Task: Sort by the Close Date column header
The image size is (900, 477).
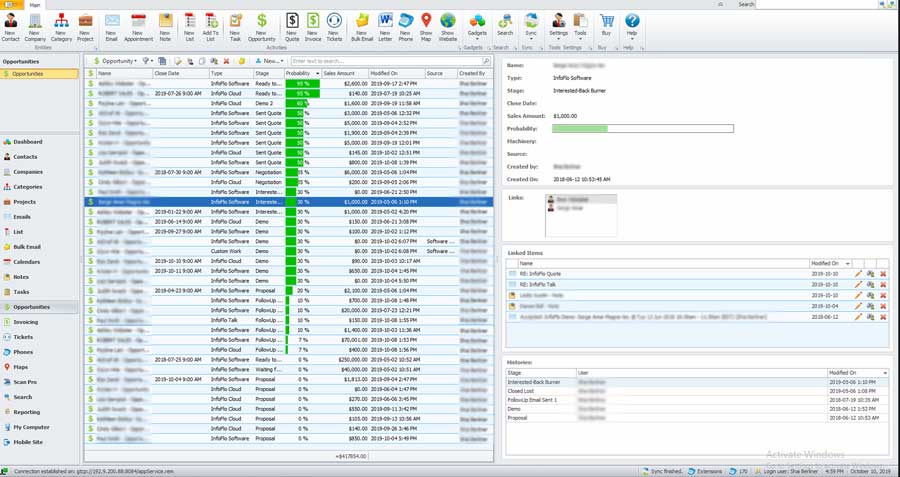Action: pos(181,73)
